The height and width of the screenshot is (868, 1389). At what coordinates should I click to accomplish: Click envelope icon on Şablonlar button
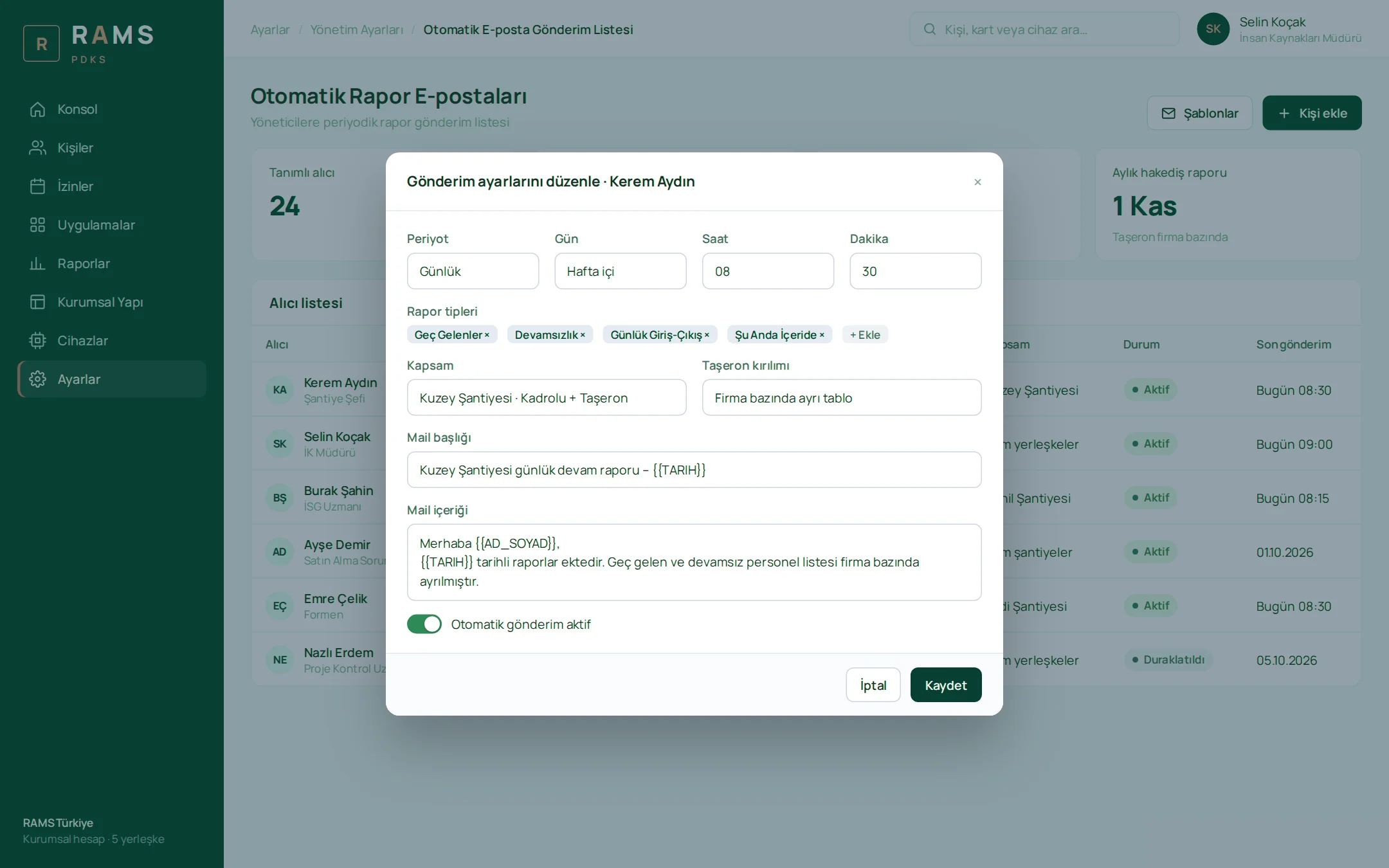pyautogui.click(x=1168, y=113)
